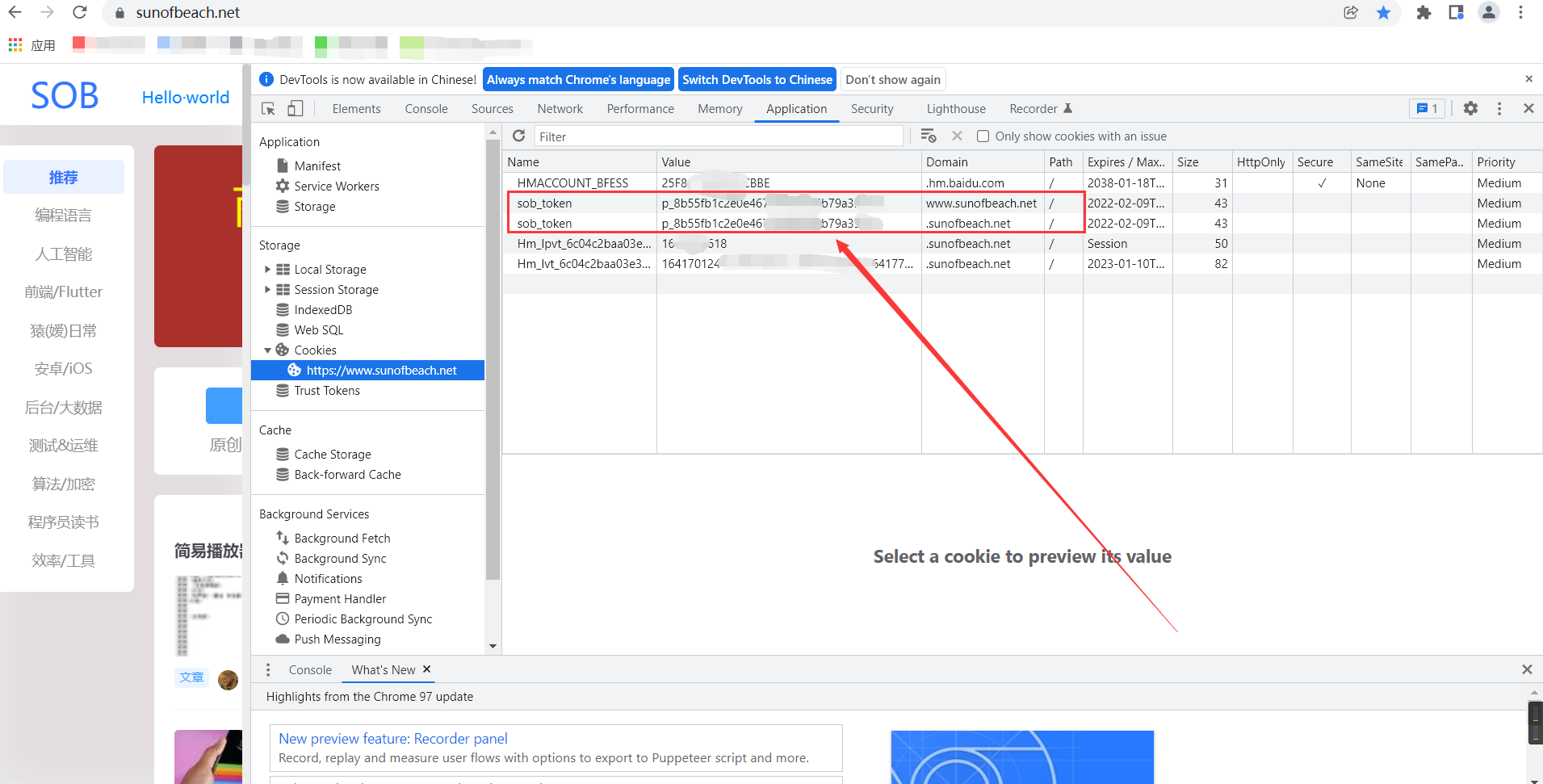The width and height of the screenshot is (1543, 784).
Task: Click the SOB site logo
Action: [65, 96]
